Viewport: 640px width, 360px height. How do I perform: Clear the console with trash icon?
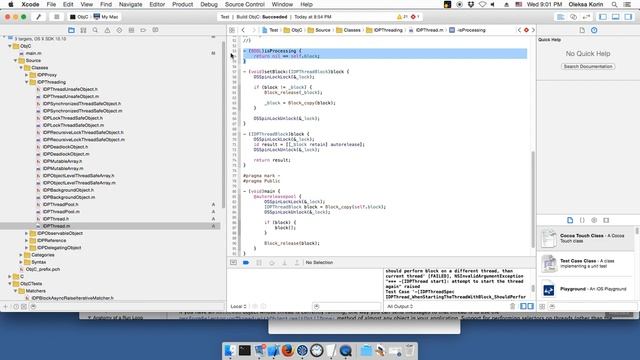[x=513, y=306]
